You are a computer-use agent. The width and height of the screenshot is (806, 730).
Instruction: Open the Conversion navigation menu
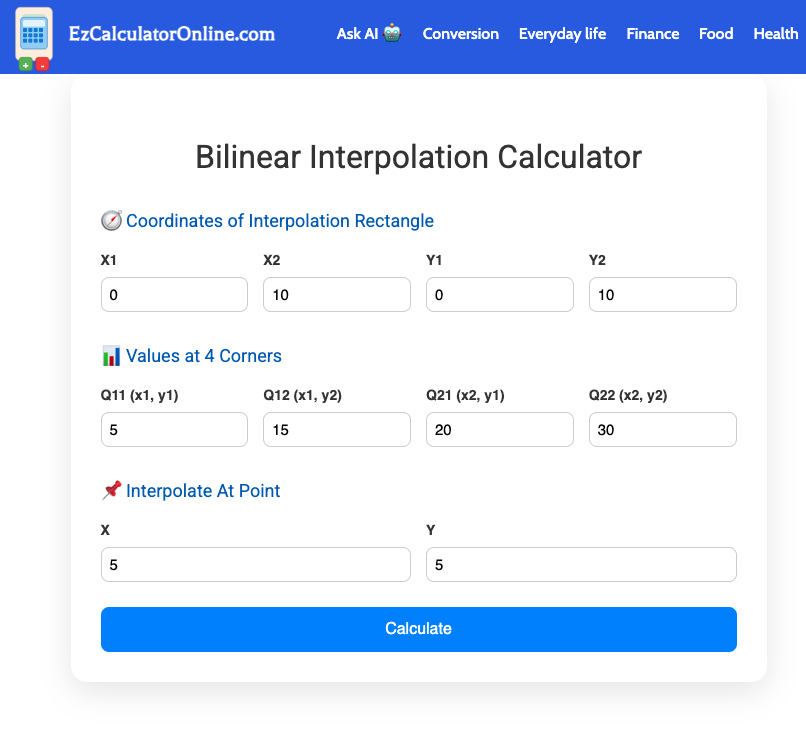click(x=460, y=33)
